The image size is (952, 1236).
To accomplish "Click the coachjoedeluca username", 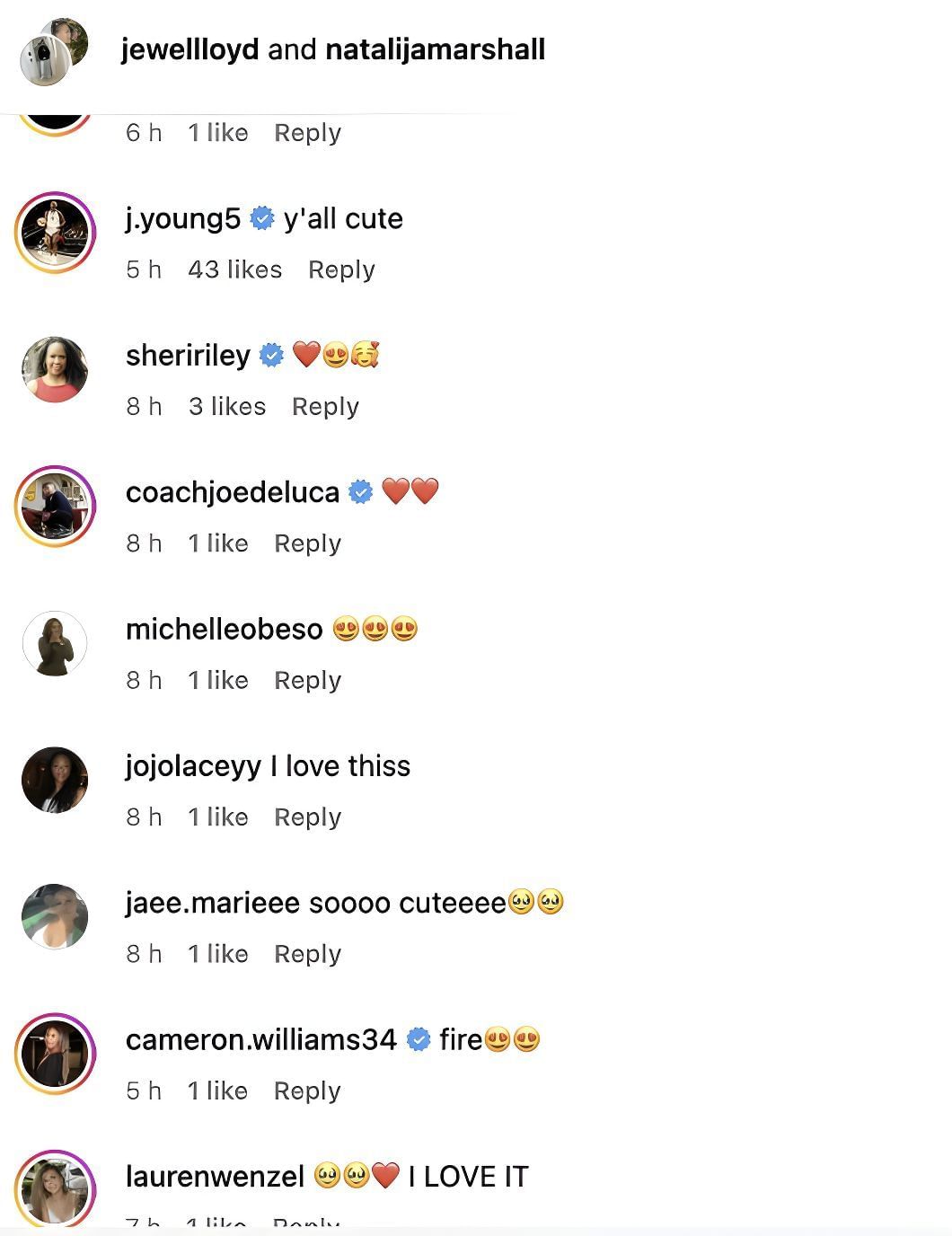I will (233, 492).
